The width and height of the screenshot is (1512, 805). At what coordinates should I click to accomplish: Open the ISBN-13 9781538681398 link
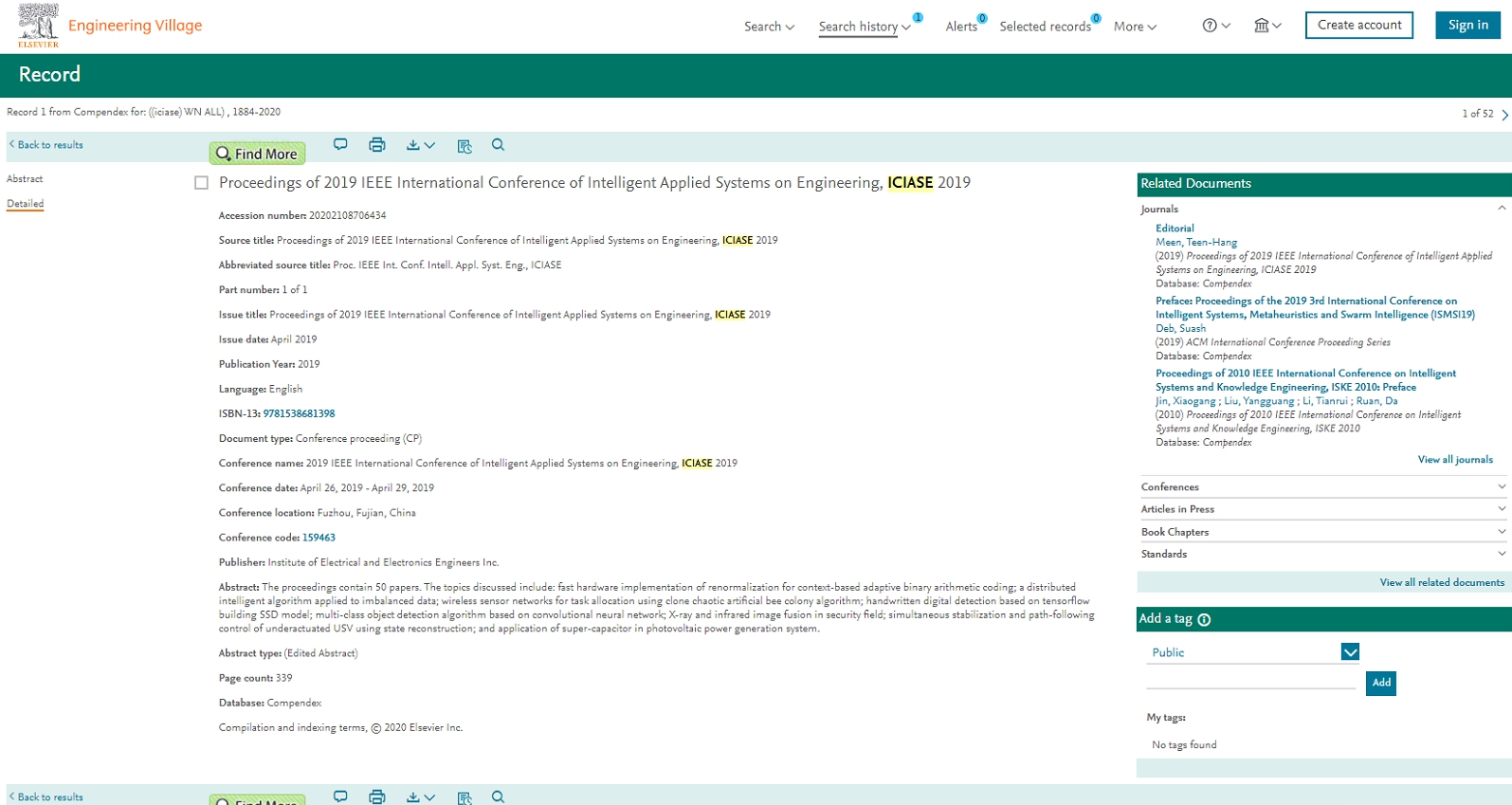tap(299, 413)
